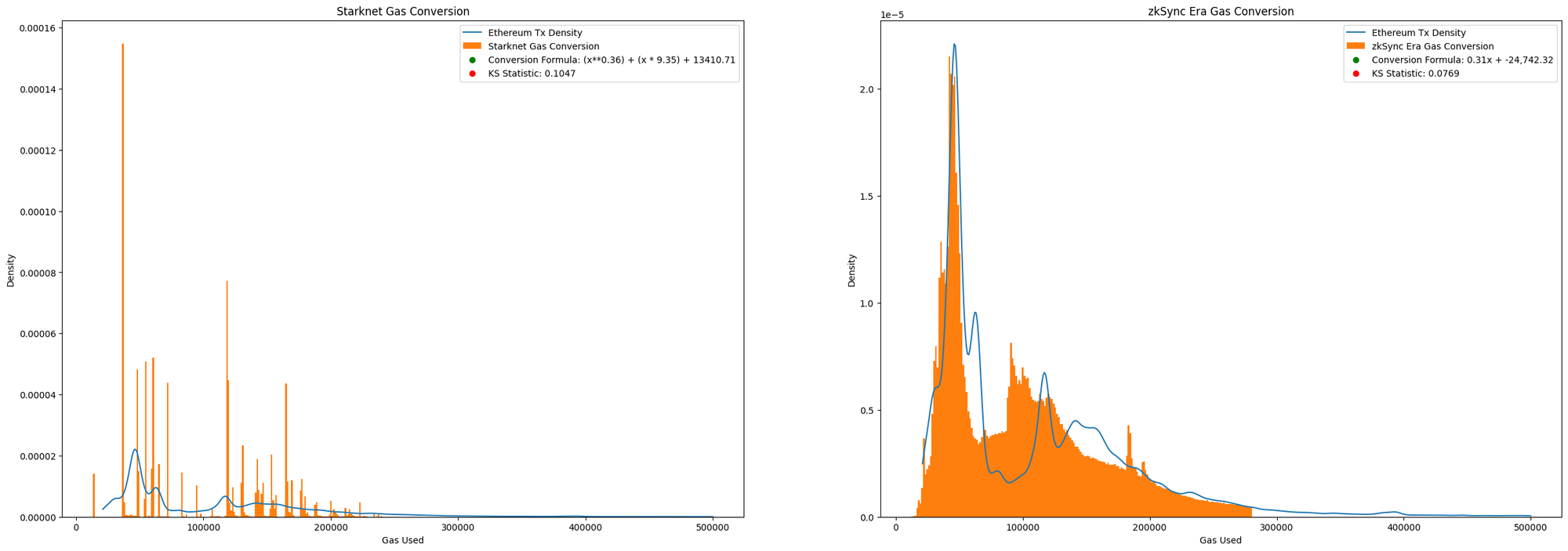Click the red dot beside KS Statistic: 0.0769

pos(1356,74)
